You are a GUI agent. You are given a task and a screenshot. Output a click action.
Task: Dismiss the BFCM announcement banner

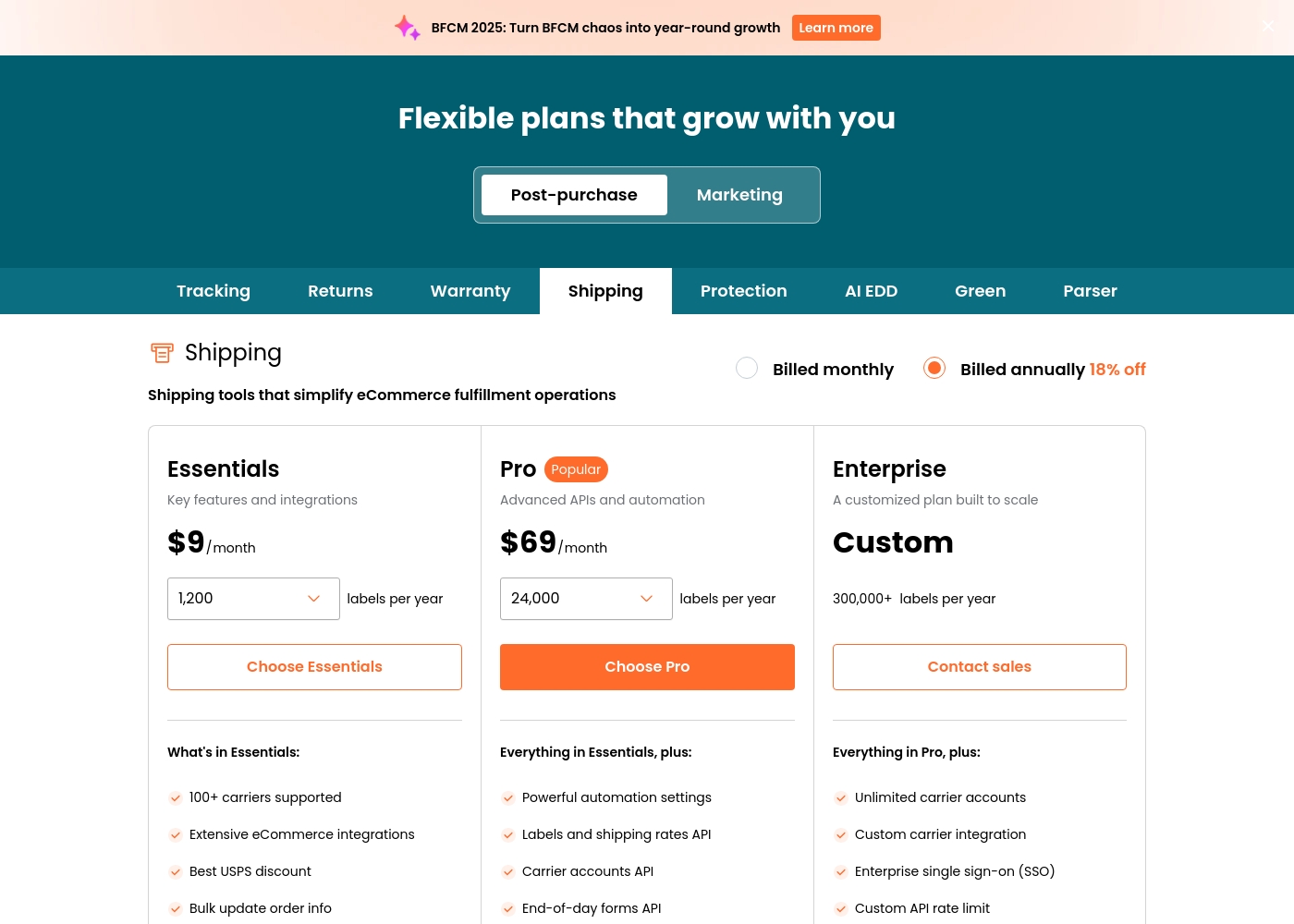pyautogui.click(x=1268, y=26)
